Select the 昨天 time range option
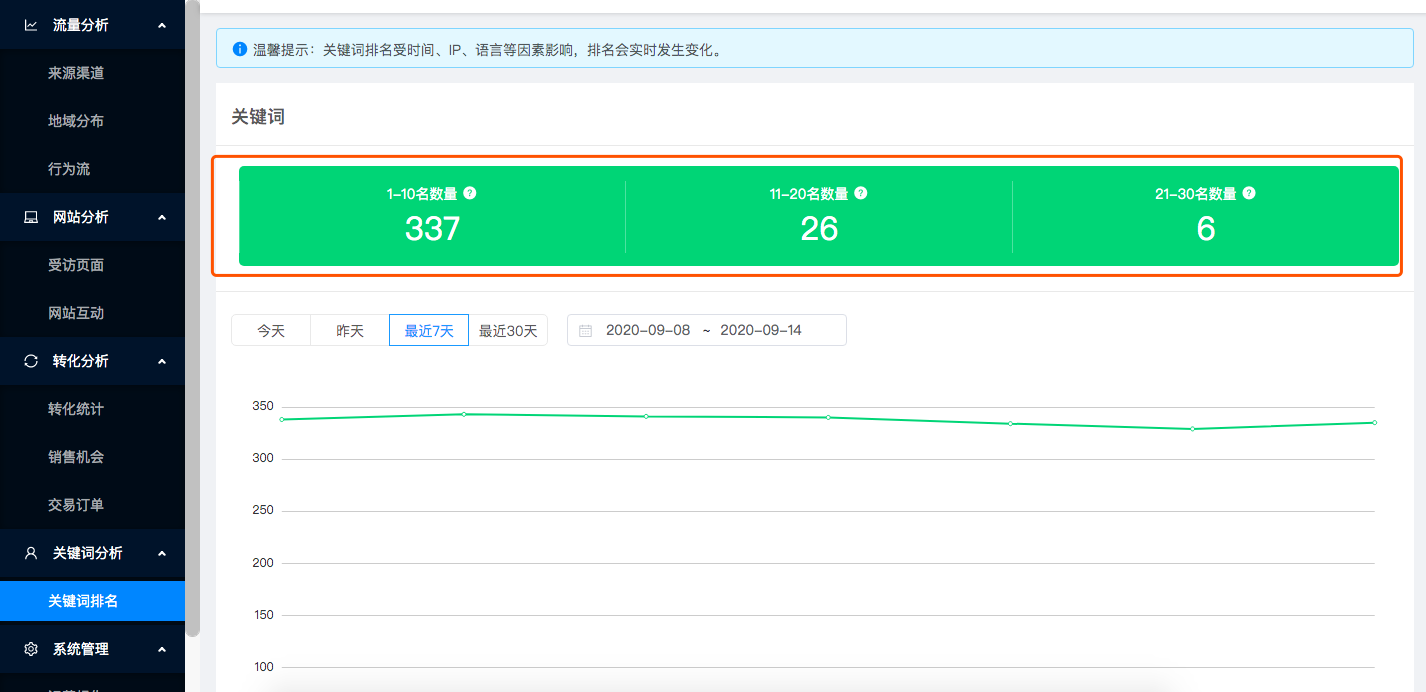Screen dimensions: 1426x692 (x=350, y=330)
